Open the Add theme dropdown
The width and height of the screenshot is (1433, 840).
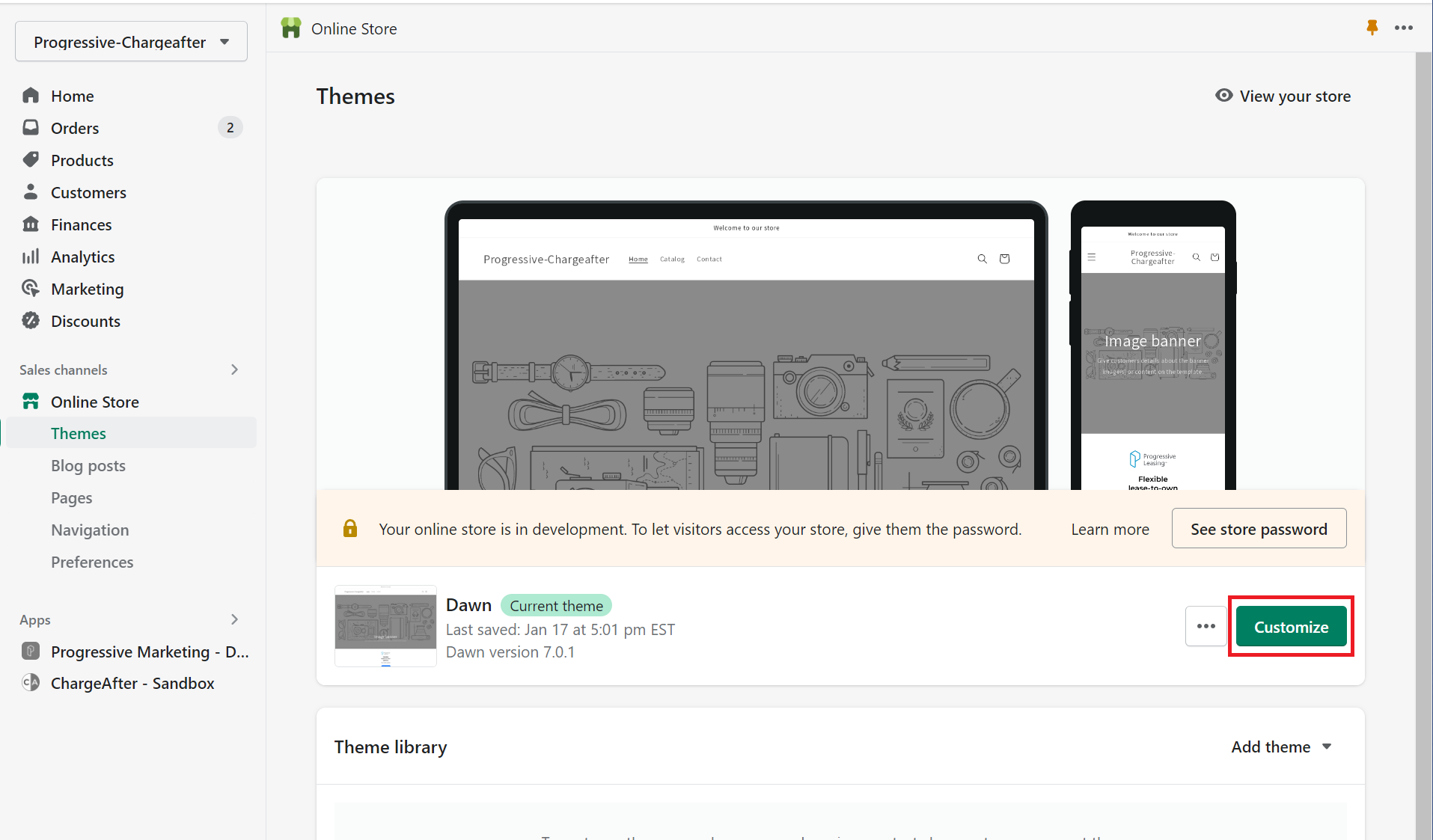coord(1282,747)
